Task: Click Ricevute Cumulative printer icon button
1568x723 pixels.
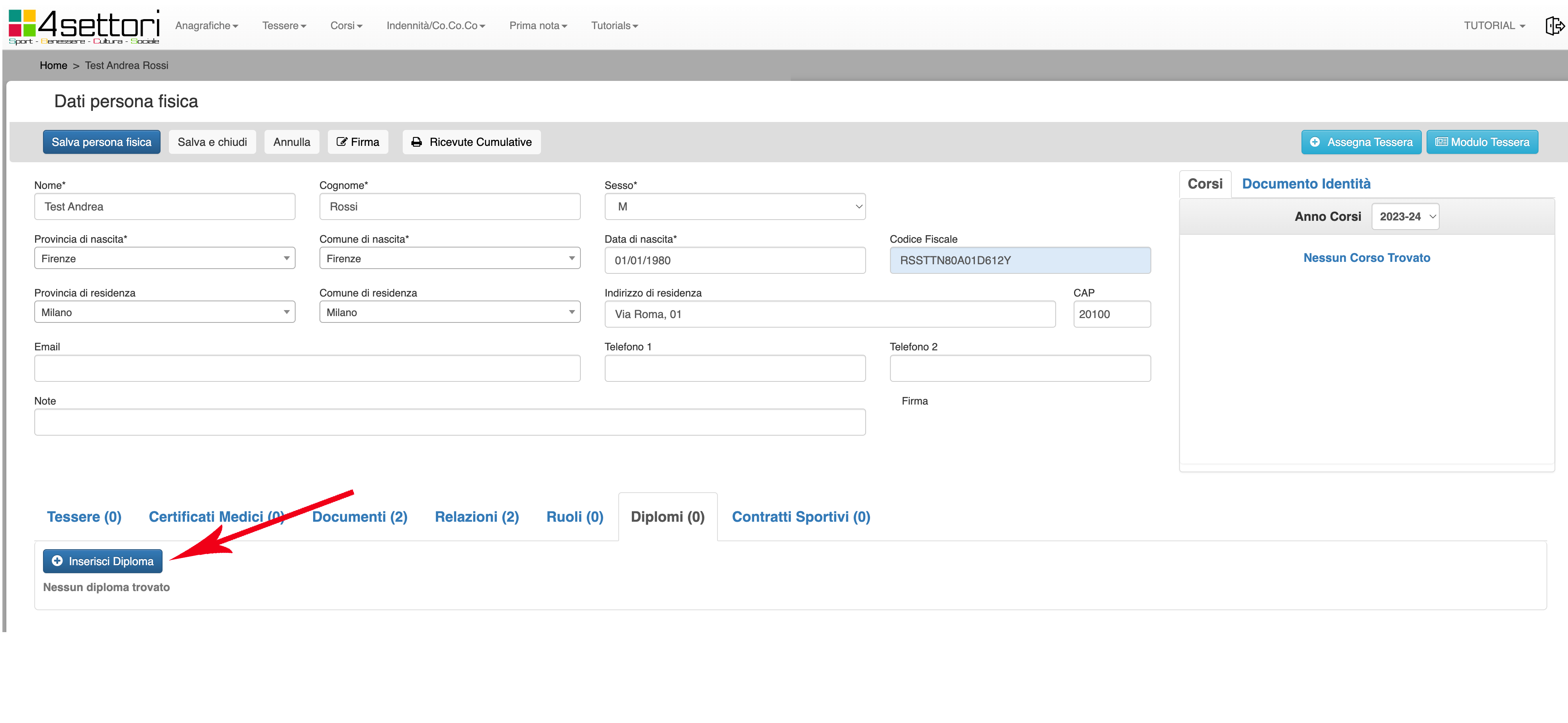Action: (471, 142)
